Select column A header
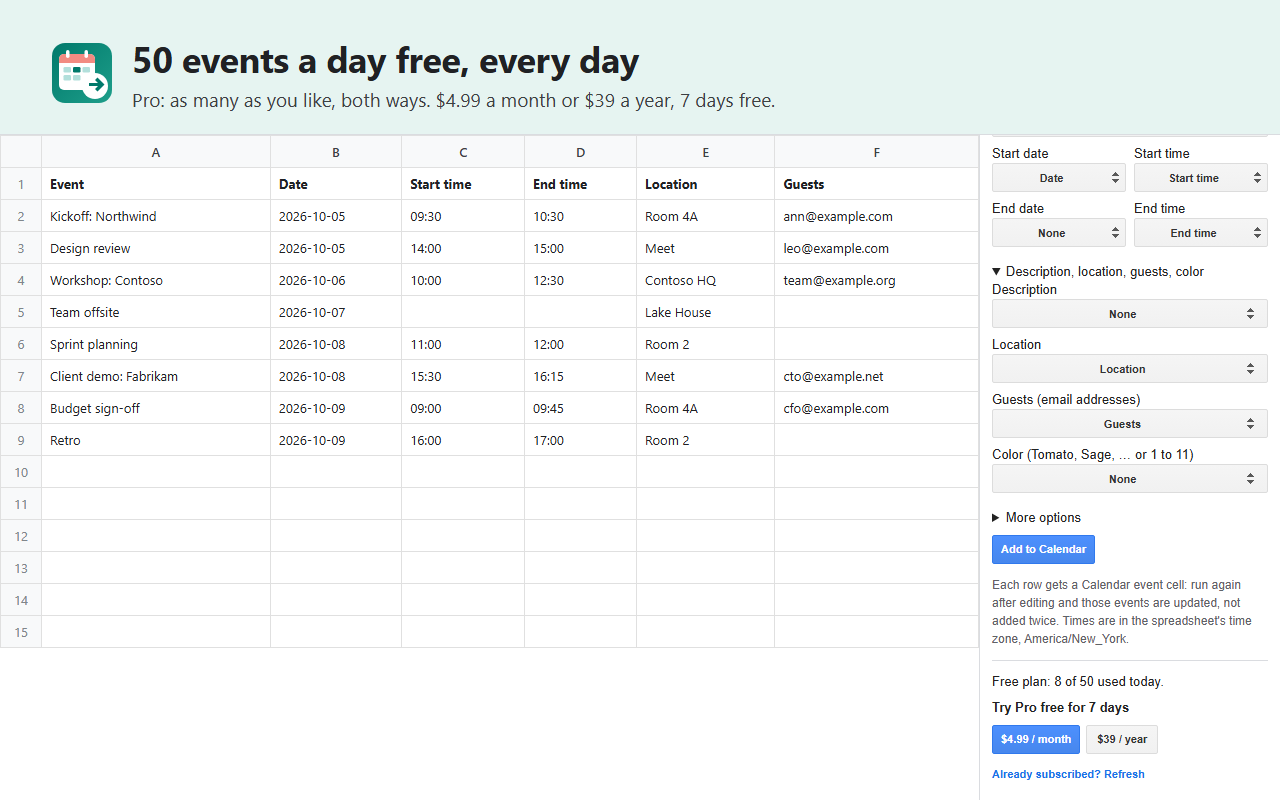 point(156,152)
